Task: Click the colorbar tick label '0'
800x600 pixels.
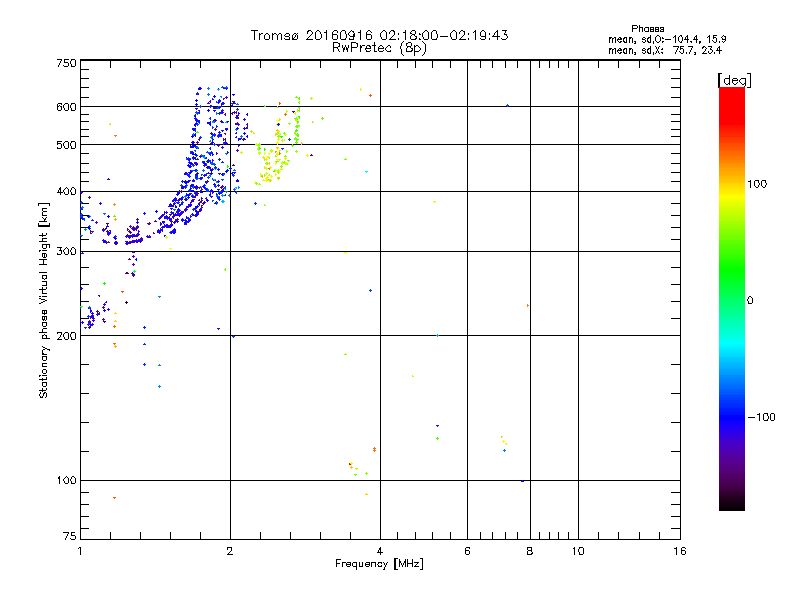Action: point(750,300)
